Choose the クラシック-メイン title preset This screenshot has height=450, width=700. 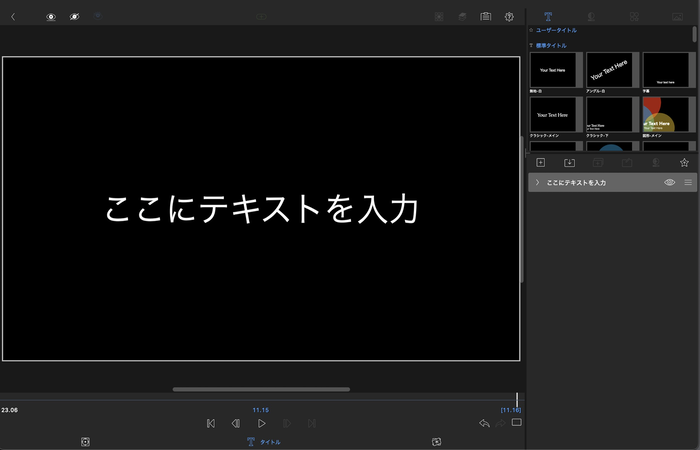click(x=553, y=114)
